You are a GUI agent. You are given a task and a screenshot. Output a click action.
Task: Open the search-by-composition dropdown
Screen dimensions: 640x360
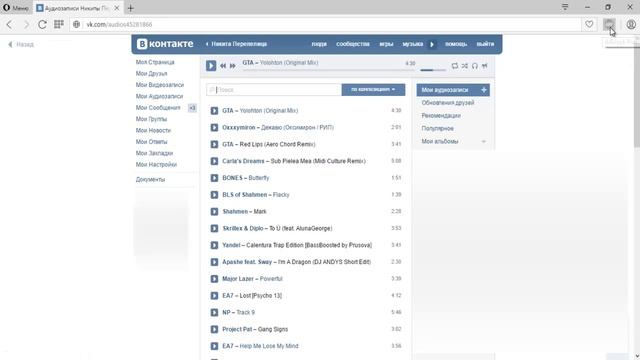pyautogui.click(x=373, y=90)
